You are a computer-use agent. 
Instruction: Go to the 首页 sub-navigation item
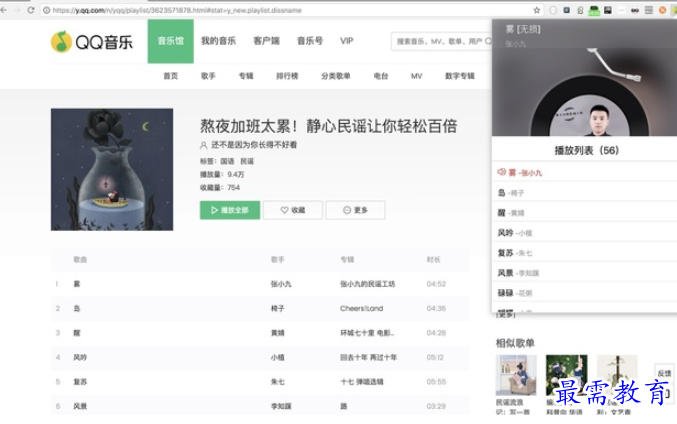(x=171, y=76)
